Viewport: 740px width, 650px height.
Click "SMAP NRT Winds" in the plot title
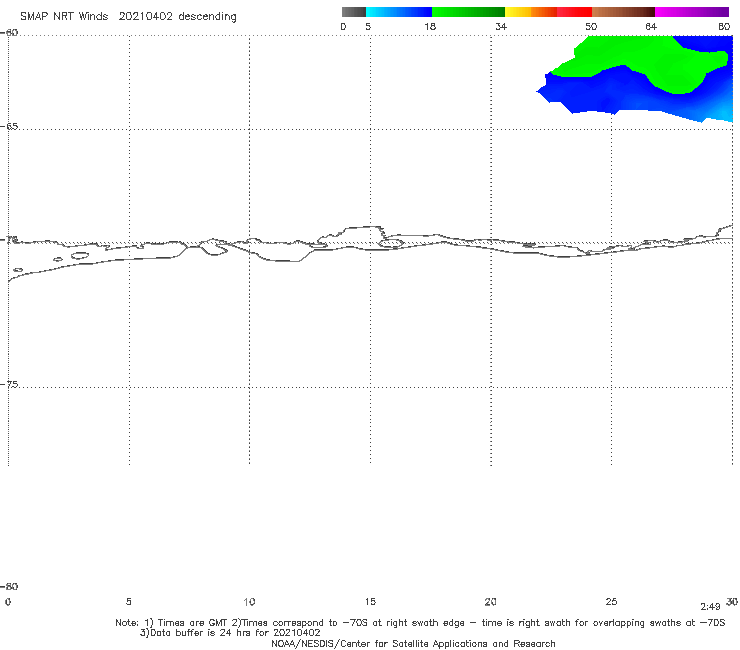point(64,16)
